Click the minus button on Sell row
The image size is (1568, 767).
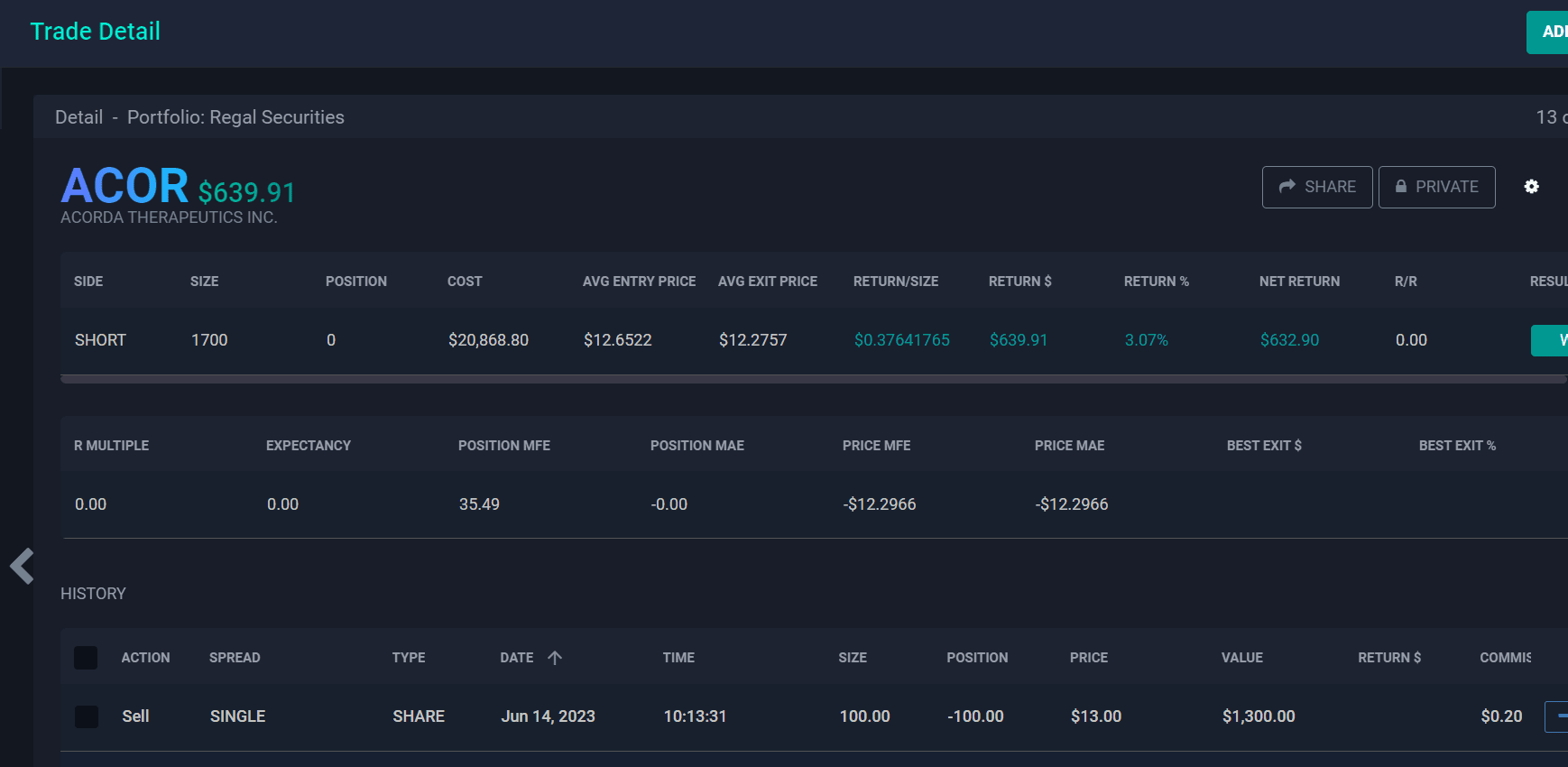[1558, 716]
